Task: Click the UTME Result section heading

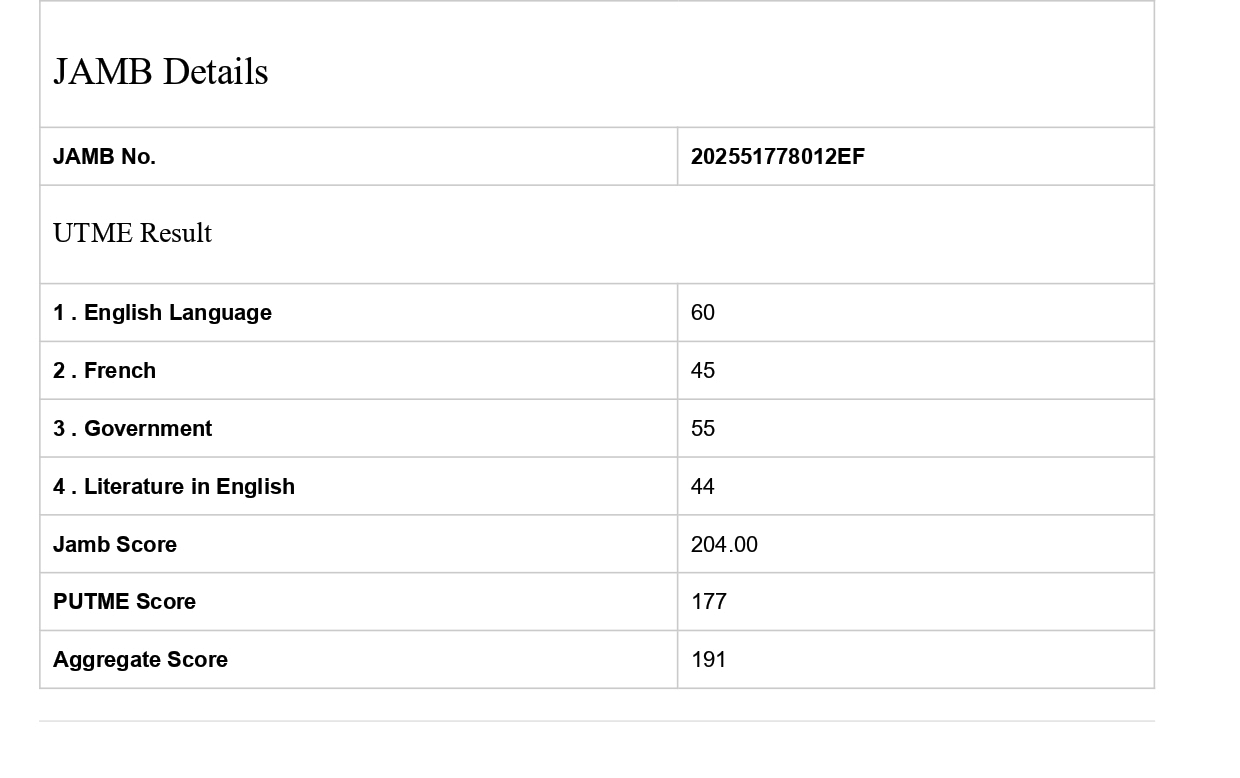Action: (132, 233)
